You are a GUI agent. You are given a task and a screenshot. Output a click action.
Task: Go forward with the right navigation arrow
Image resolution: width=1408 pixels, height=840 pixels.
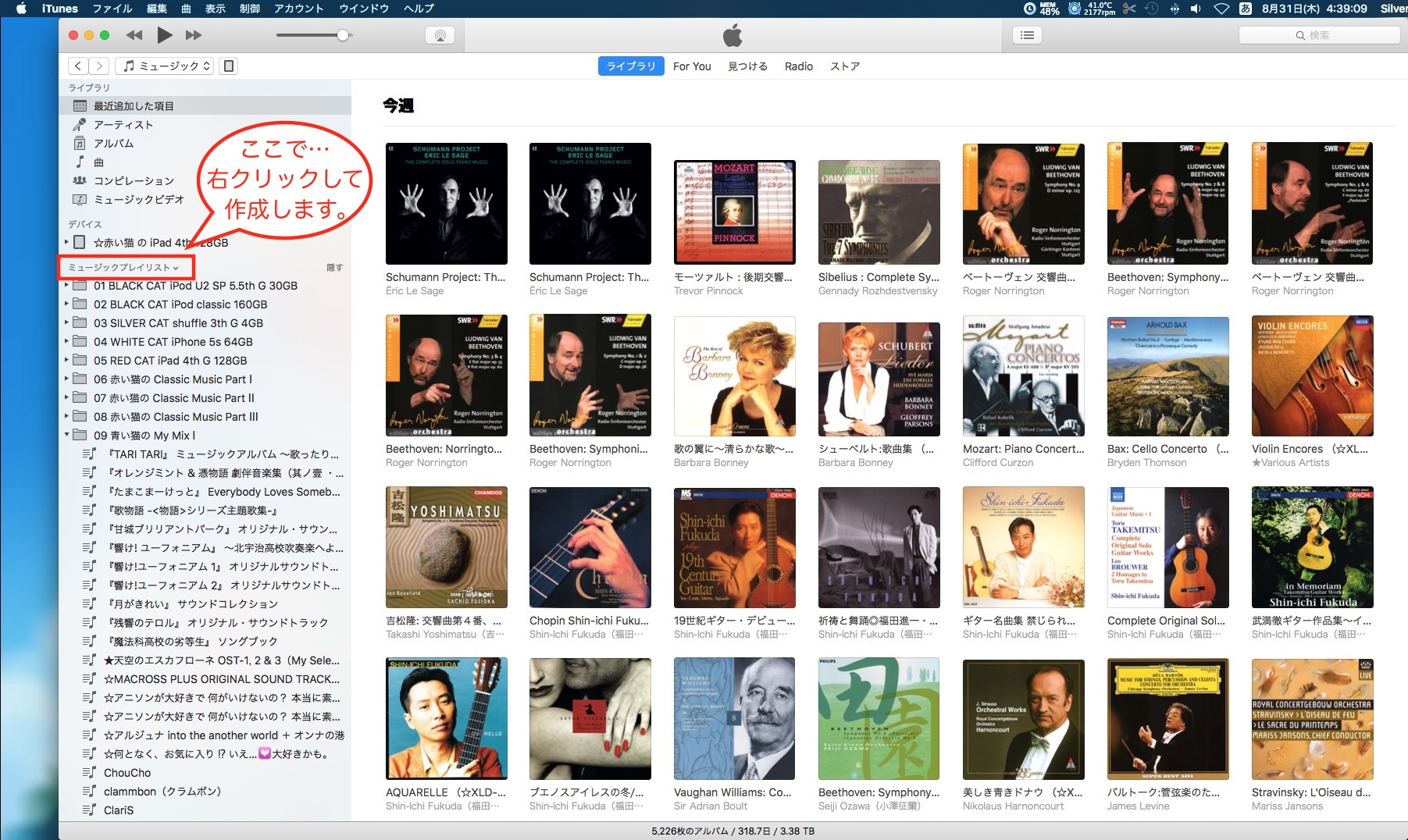click(x=98, y=66)
